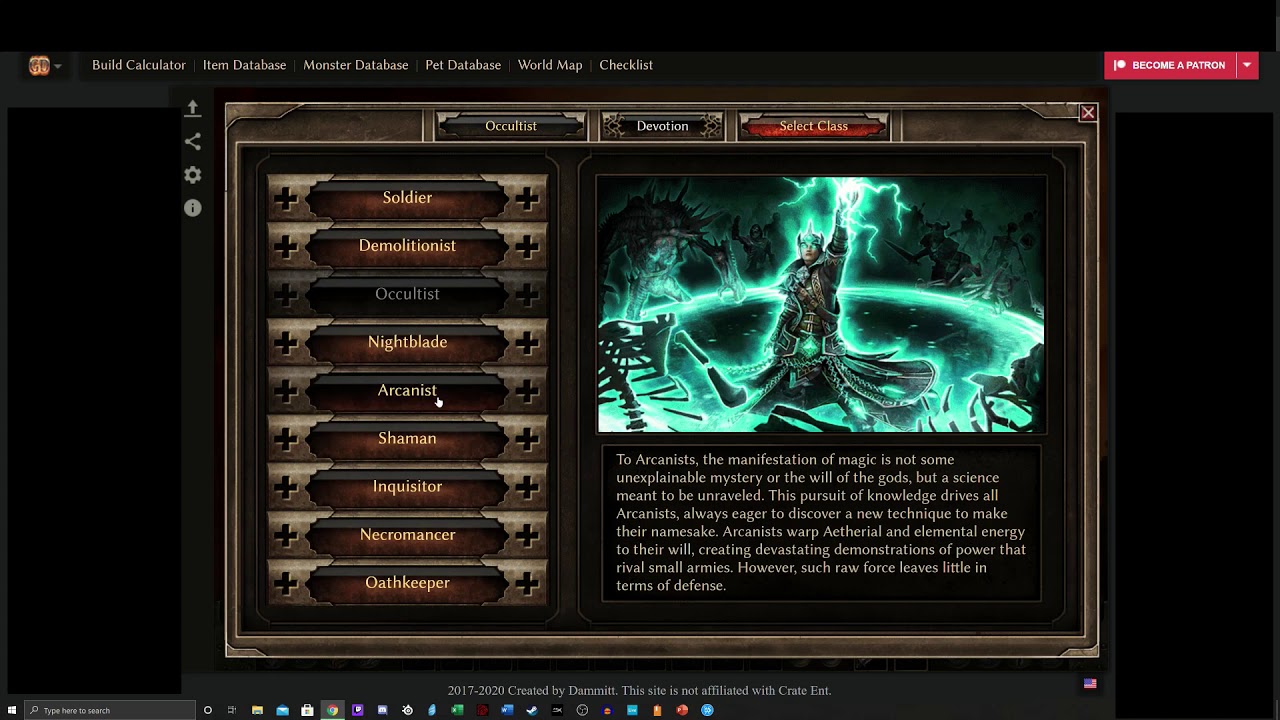
Task: Expand the arrow next to site logo
Action: [x=58, y=66]
